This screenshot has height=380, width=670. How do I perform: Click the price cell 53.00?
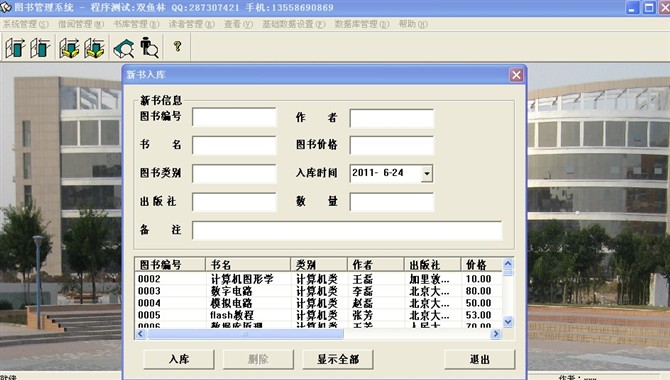click(479, 315)
